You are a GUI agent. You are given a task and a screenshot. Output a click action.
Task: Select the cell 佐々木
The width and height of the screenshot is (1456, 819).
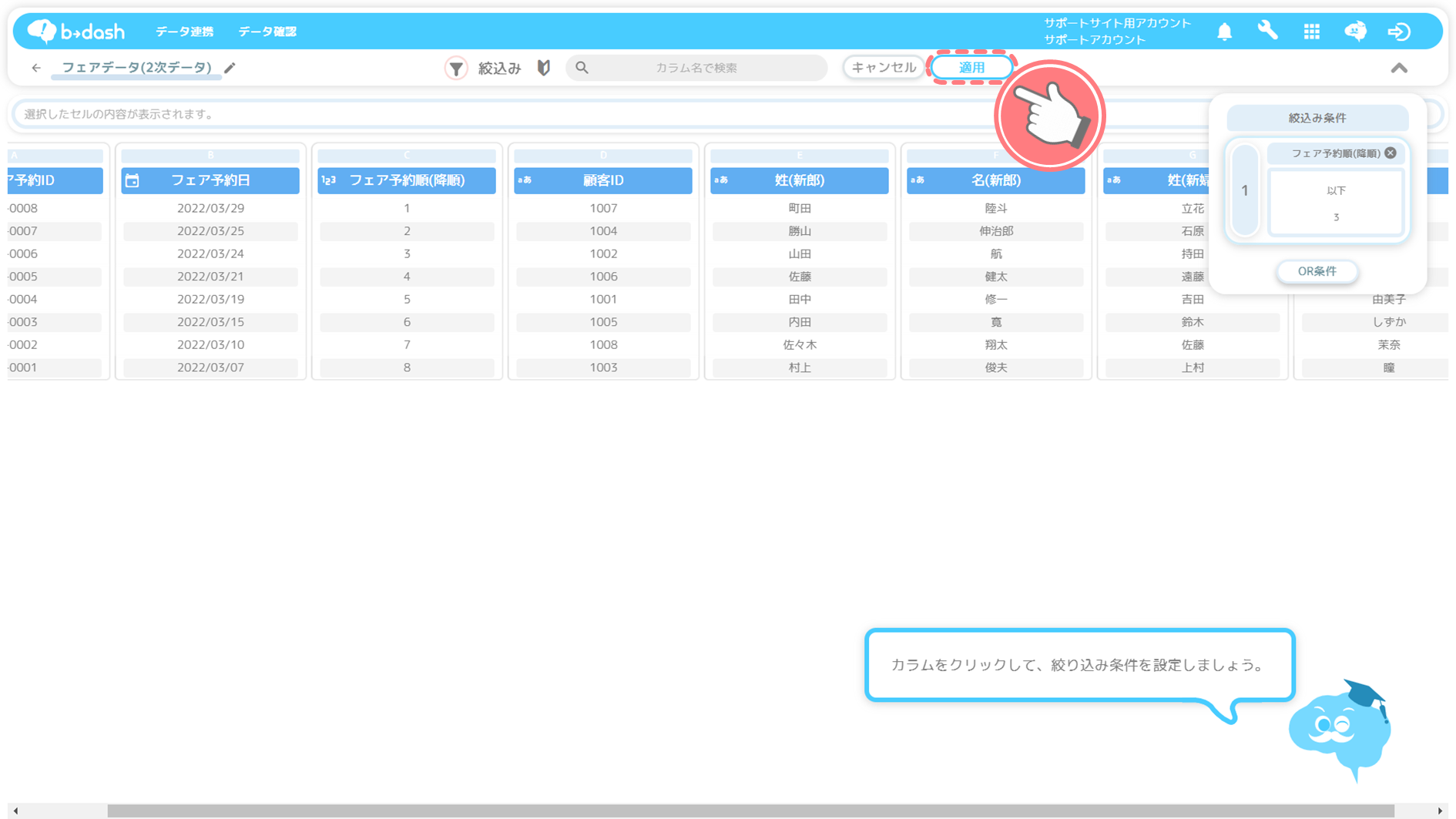pyautogui.click(x=800, y=344)
